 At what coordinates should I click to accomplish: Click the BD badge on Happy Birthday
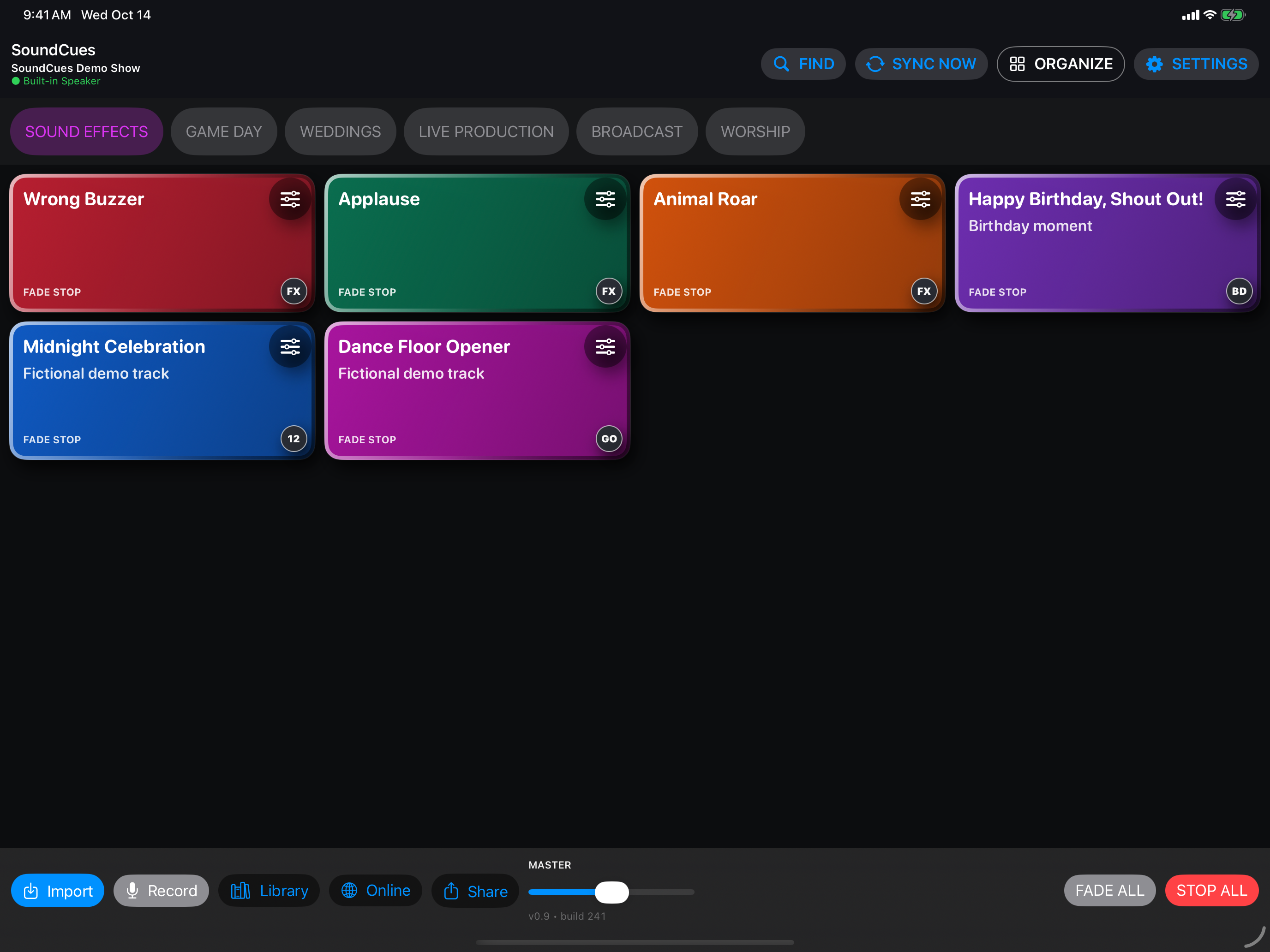pyautogui.click(x=1239, y=291)
